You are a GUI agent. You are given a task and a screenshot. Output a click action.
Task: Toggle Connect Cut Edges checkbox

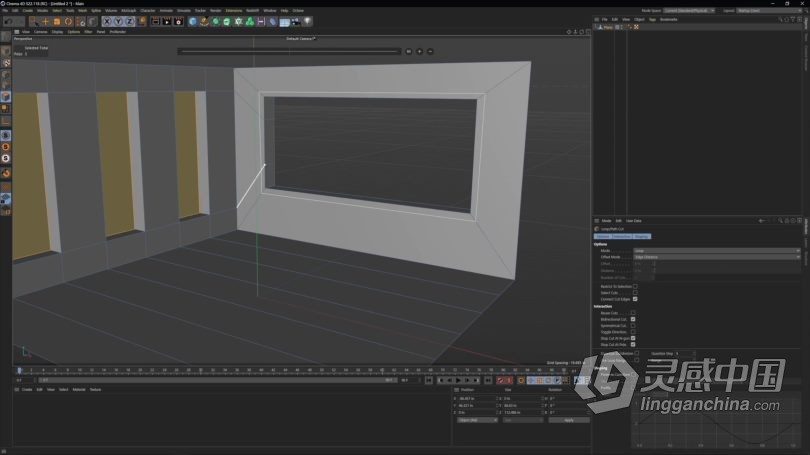click(x=635, y=299)
